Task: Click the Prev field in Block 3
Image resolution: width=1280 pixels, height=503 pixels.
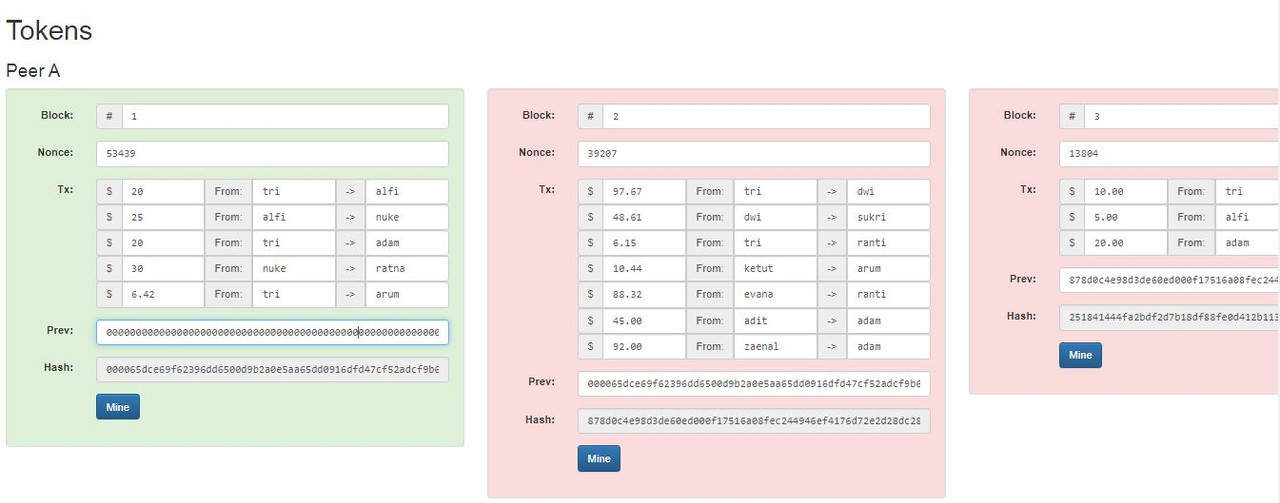Action: pyautogui.click(x=1169, y=281)
